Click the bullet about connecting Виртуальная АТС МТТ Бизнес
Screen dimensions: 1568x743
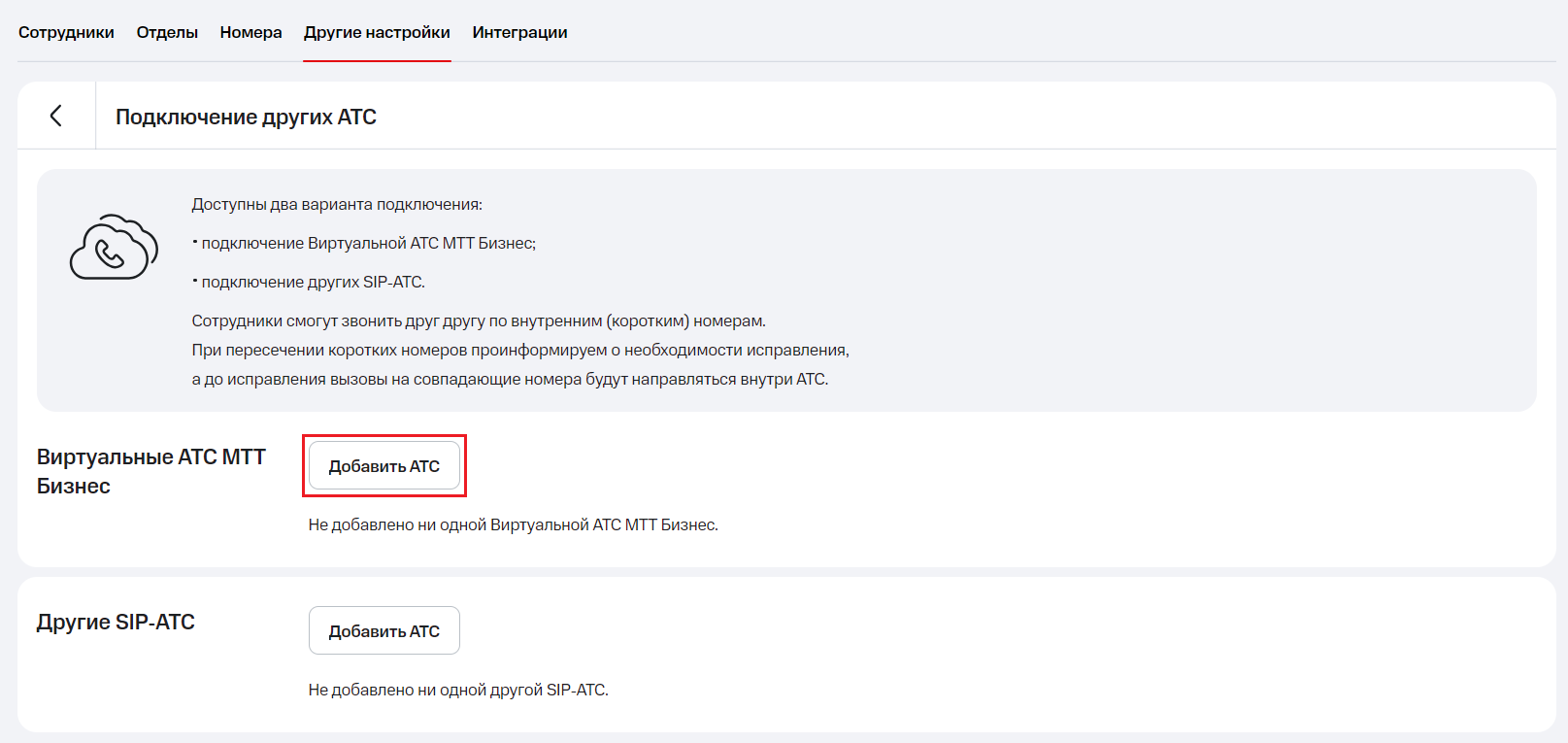[x=367, y=243]
